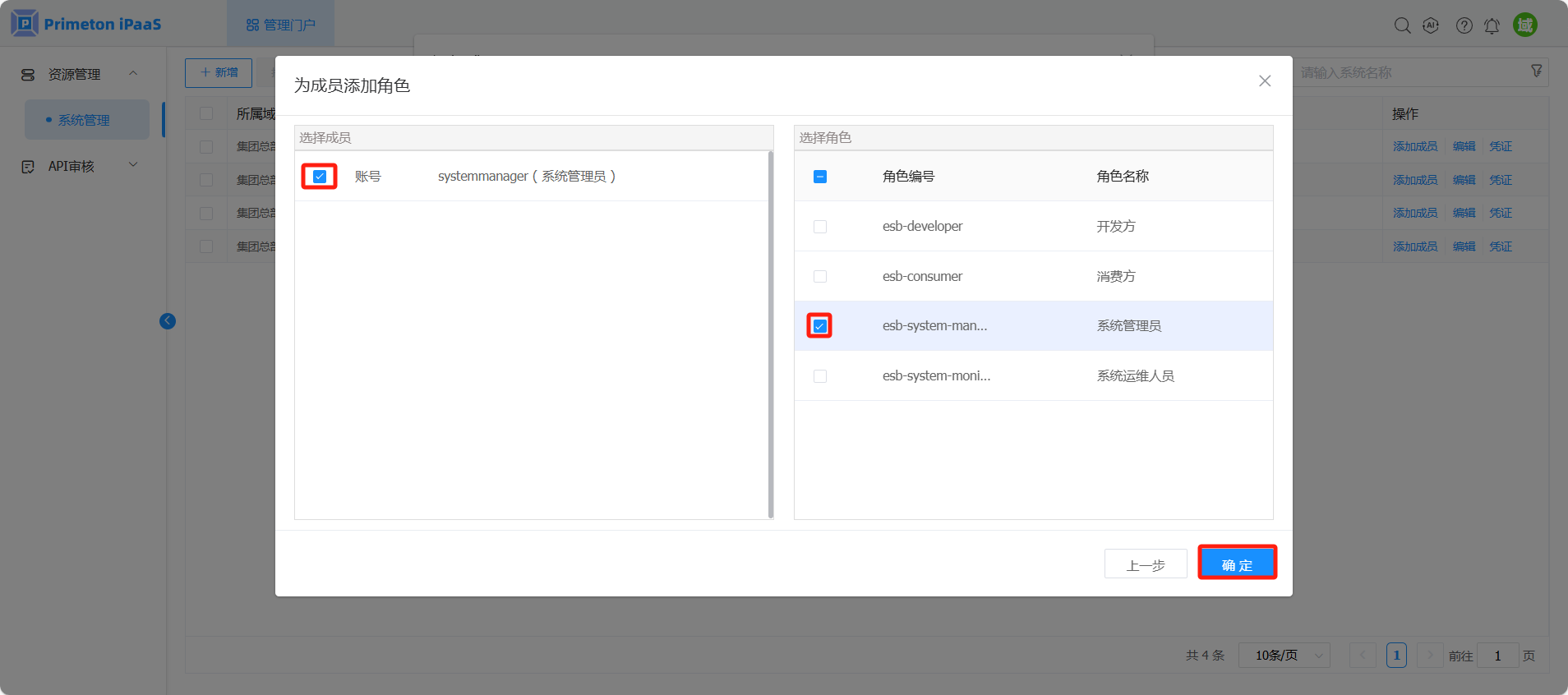Screen dimensions: 1568x695
Task: Open the help question mark icon
Action: 1464,25
